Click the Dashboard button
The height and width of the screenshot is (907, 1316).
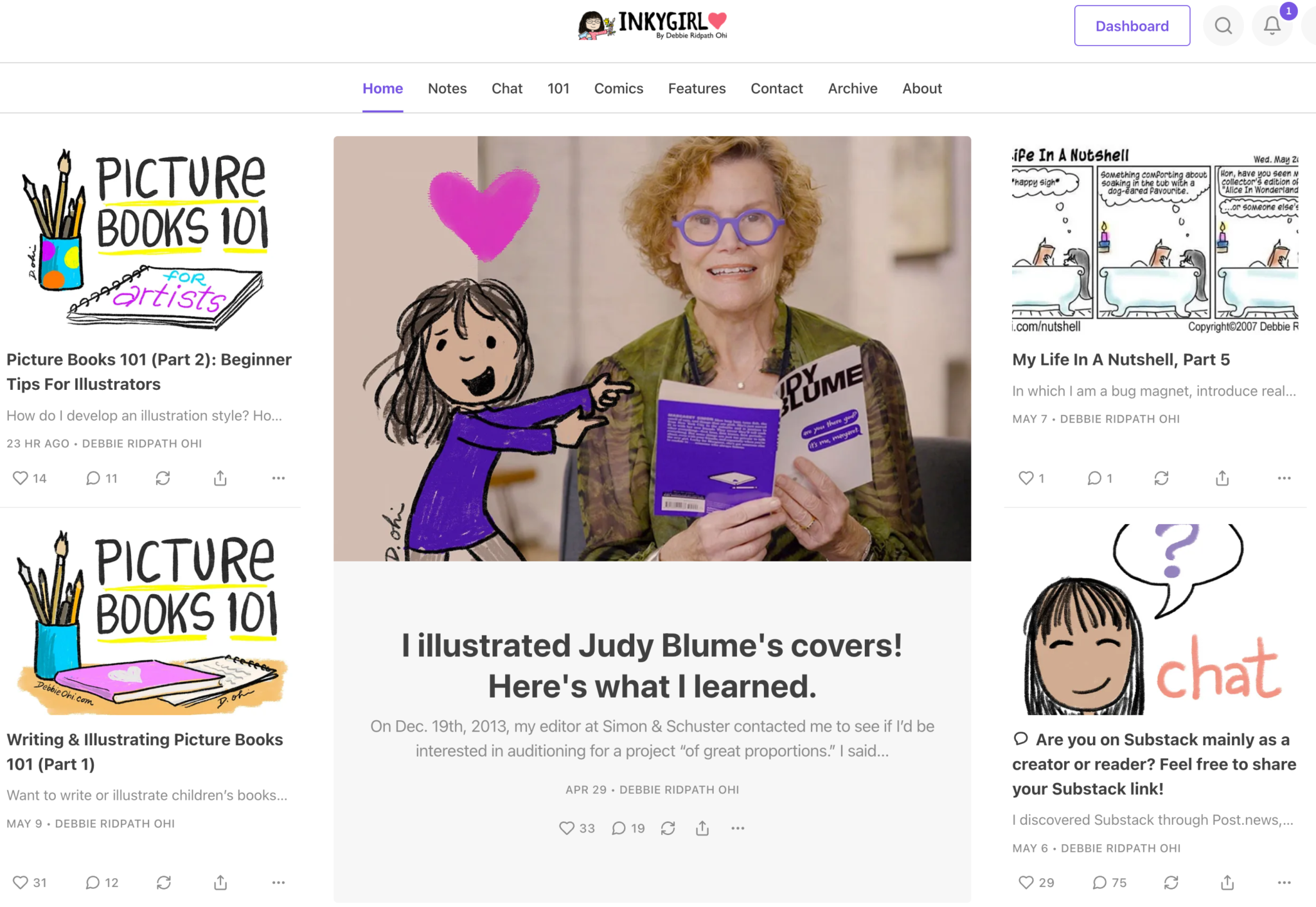pos(1132,26)
